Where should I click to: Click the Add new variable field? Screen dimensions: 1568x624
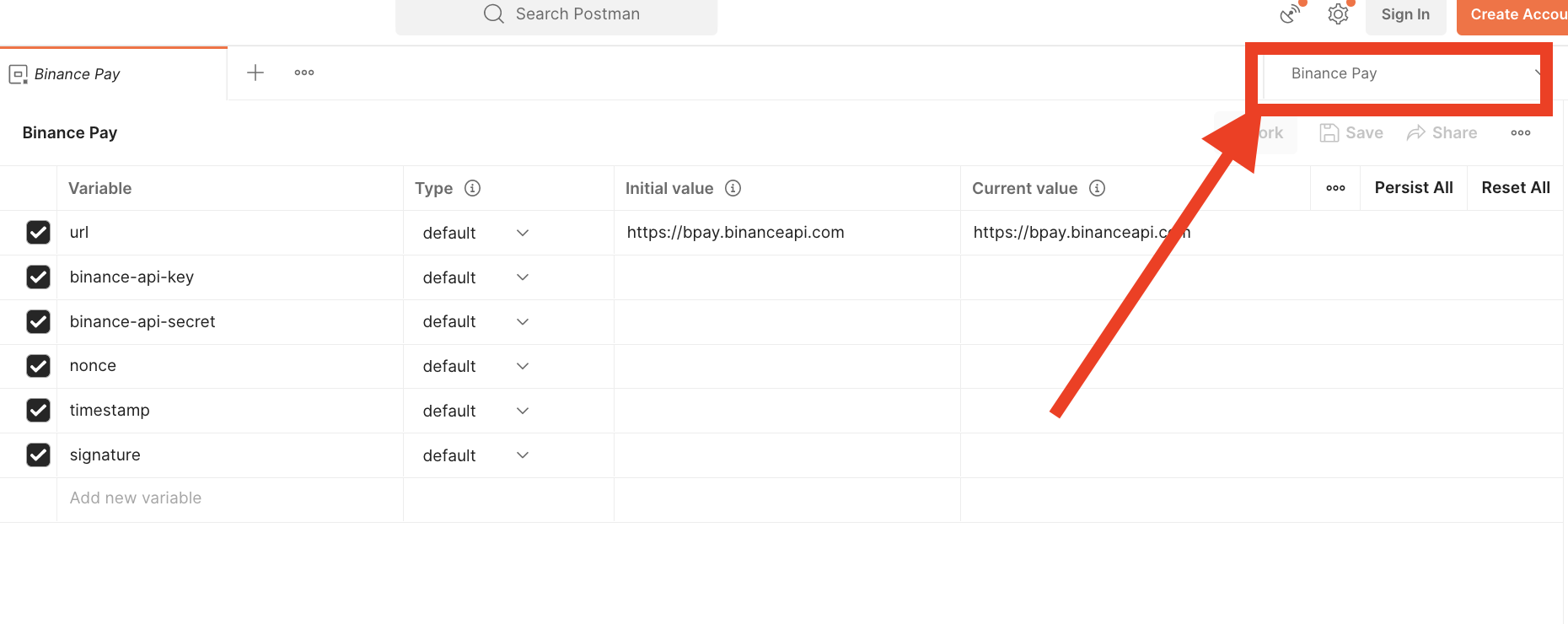(x=230, y=498)
